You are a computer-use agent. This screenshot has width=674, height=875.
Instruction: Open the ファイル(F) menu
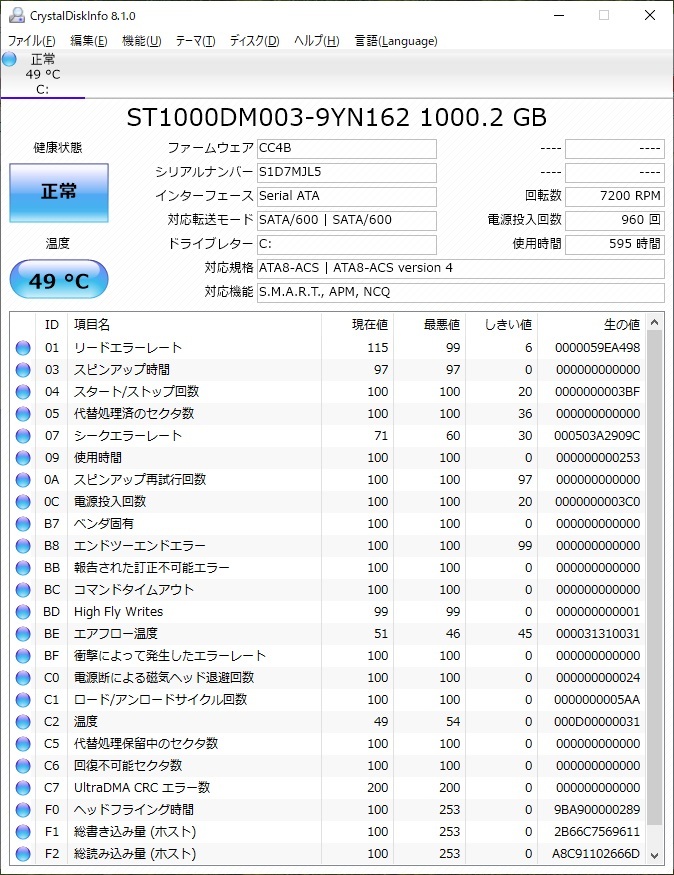[31, 41]
